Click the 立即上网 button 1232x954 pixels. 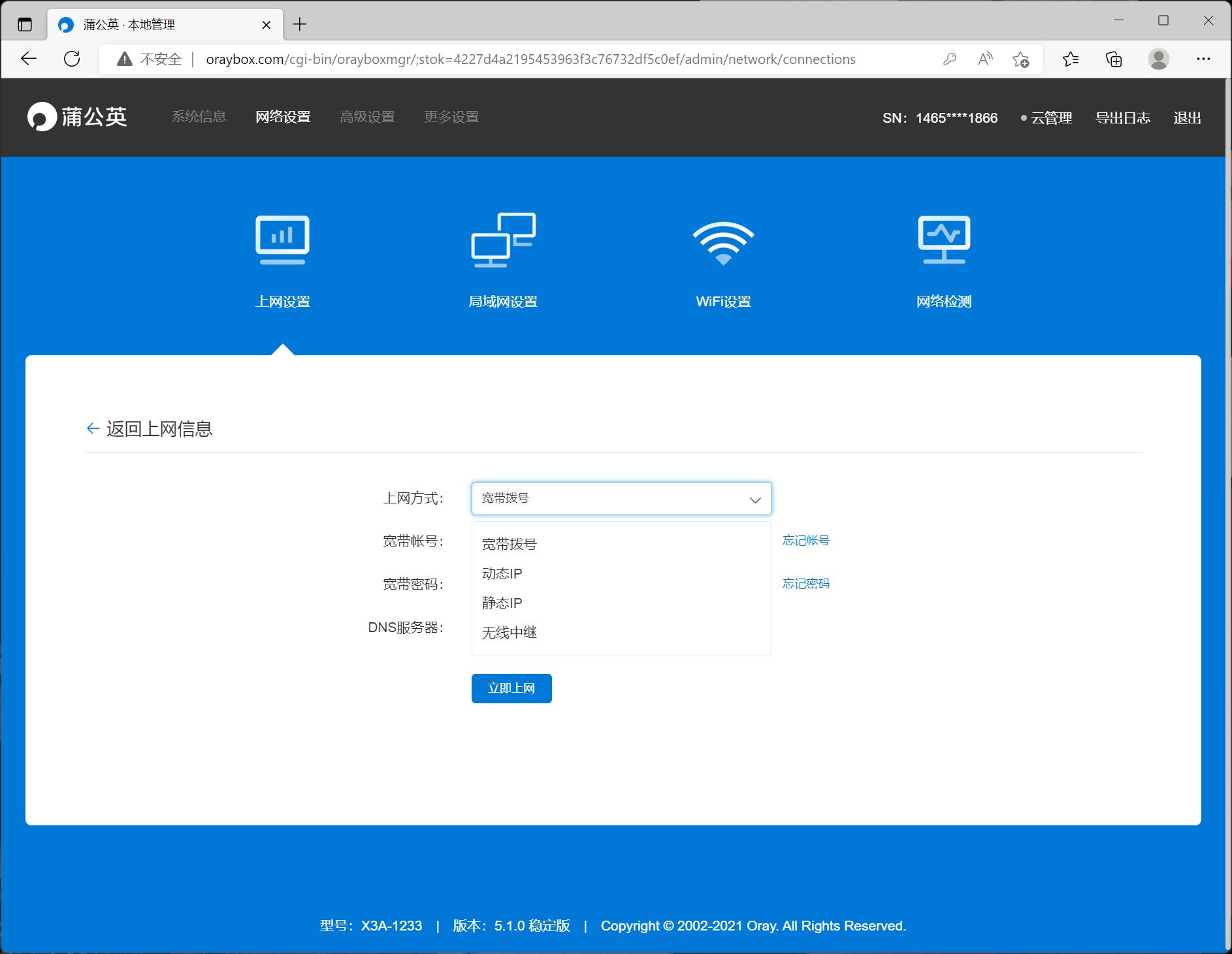coord(511,688)
